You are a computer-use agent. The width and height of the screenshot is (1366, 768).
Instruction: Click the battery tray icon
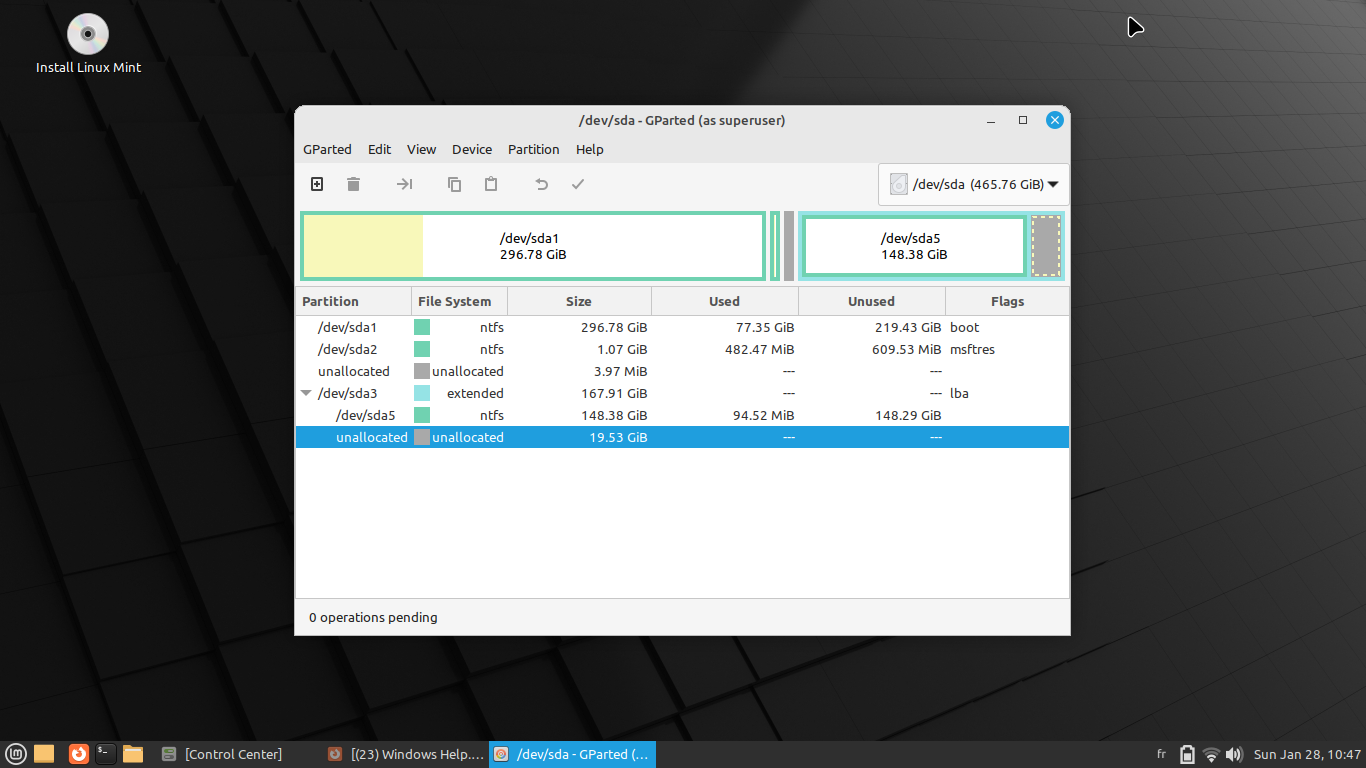[1187, 754]
